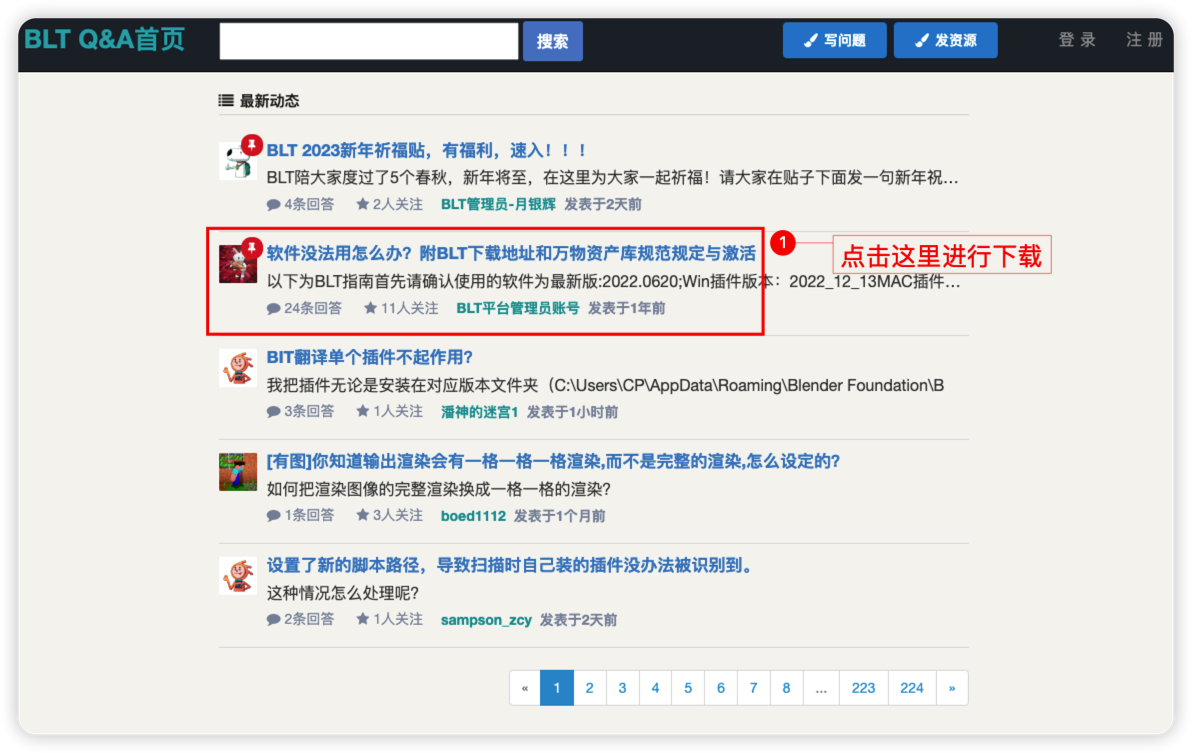The width and height of the screenshot is (1192, 753).
Task: Go to page 223
Action: 864,688
